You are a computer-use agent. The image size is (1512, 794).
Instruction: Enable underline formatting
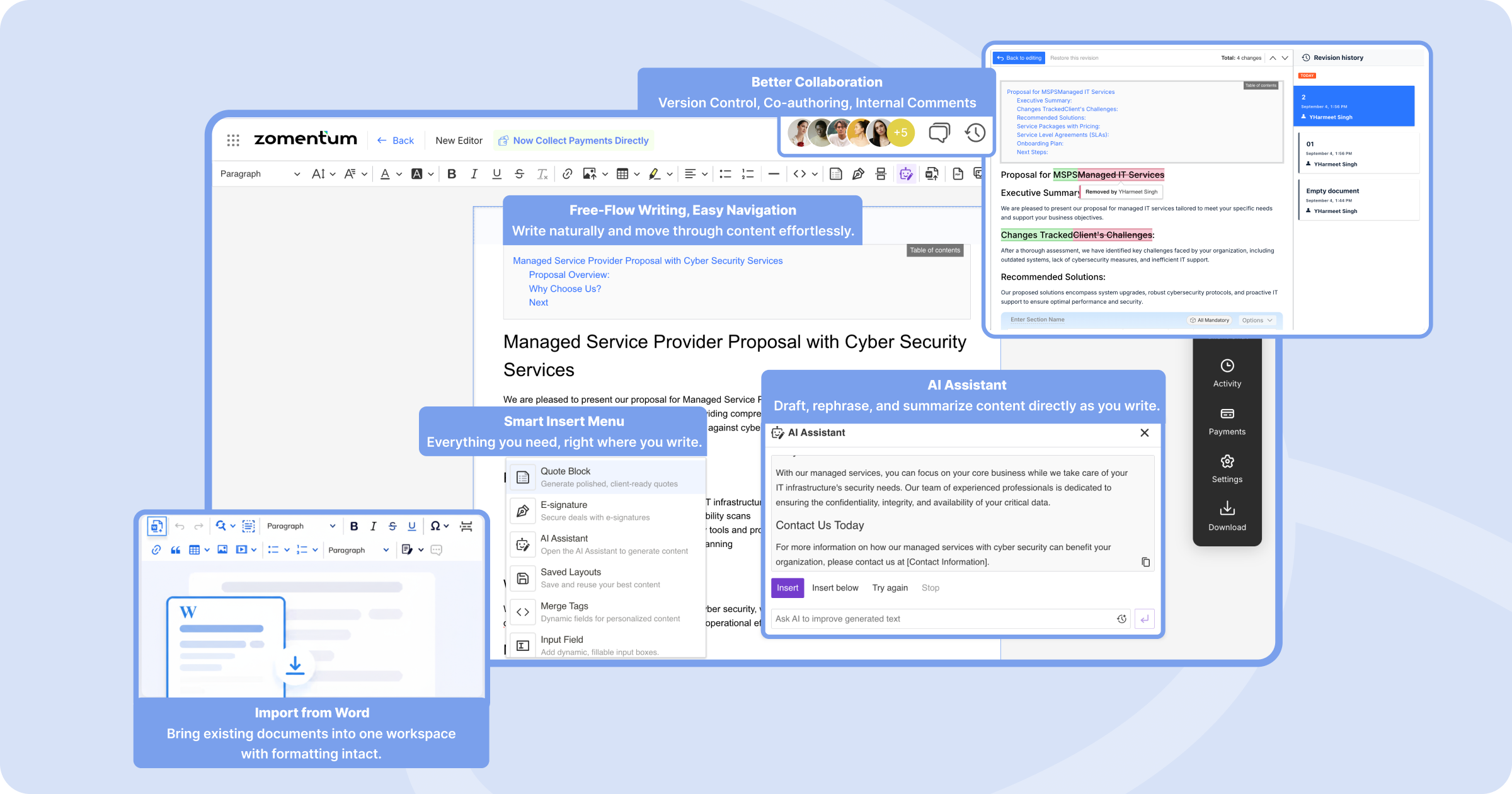[x=497, y=174]
